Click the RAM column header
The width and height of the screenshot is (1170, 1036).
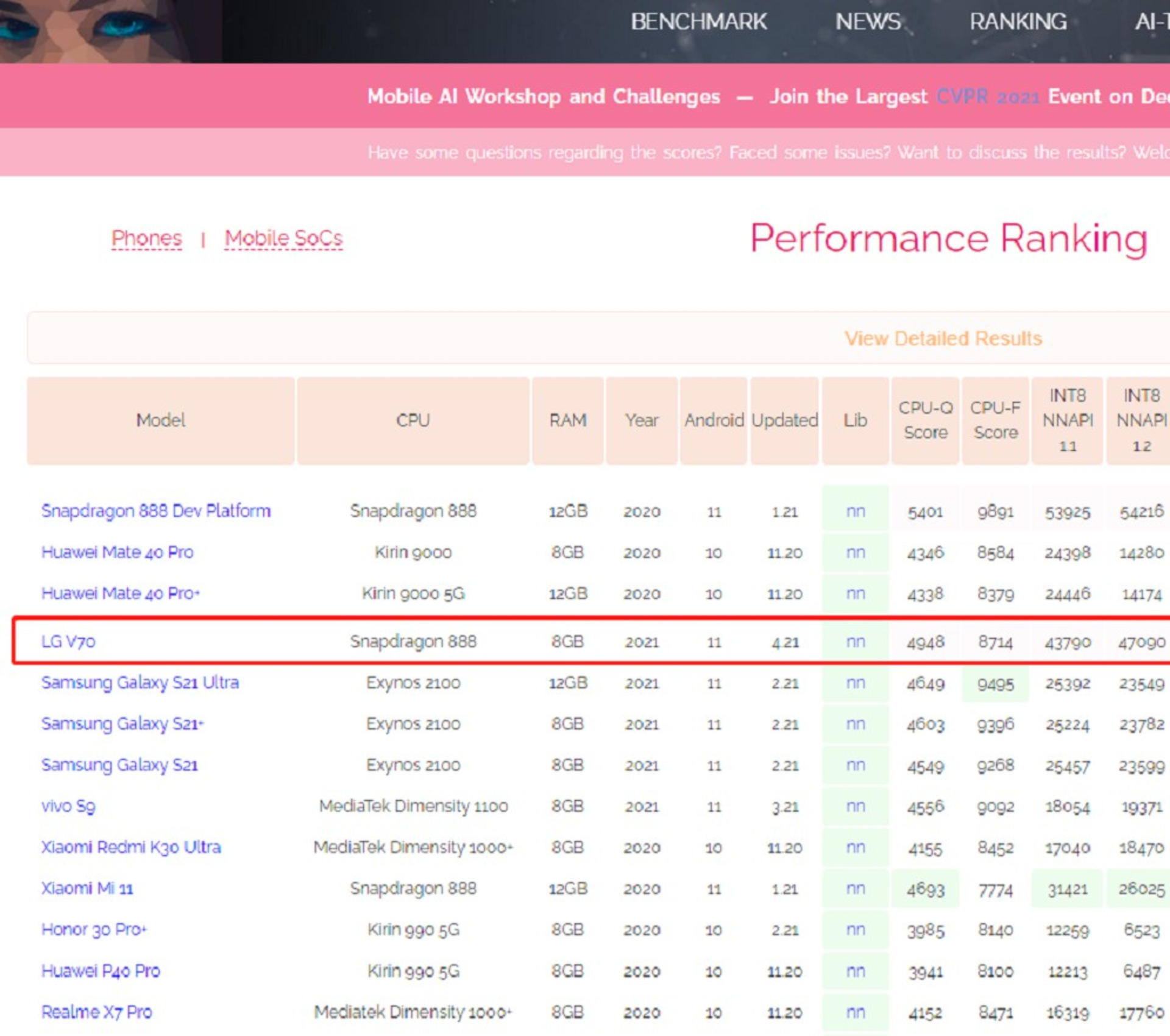coord(568,420)
